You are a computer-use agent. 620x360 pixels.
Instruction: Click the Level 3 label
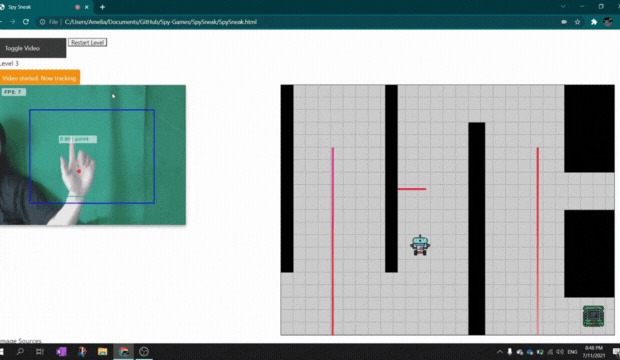pyautogui.click(x=9, y=63)
